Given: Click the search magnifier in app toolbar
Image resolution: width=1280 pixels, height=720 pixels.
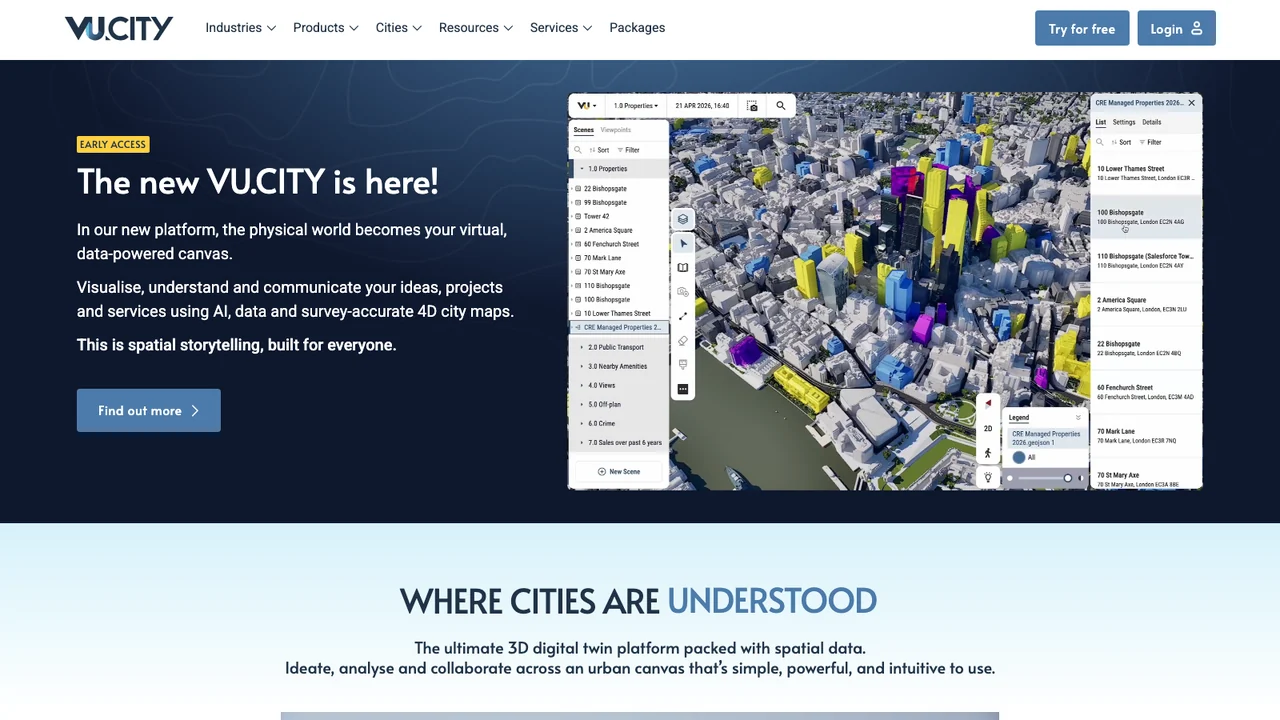Looking at the screenshot, I should click(x=781, y=105).
